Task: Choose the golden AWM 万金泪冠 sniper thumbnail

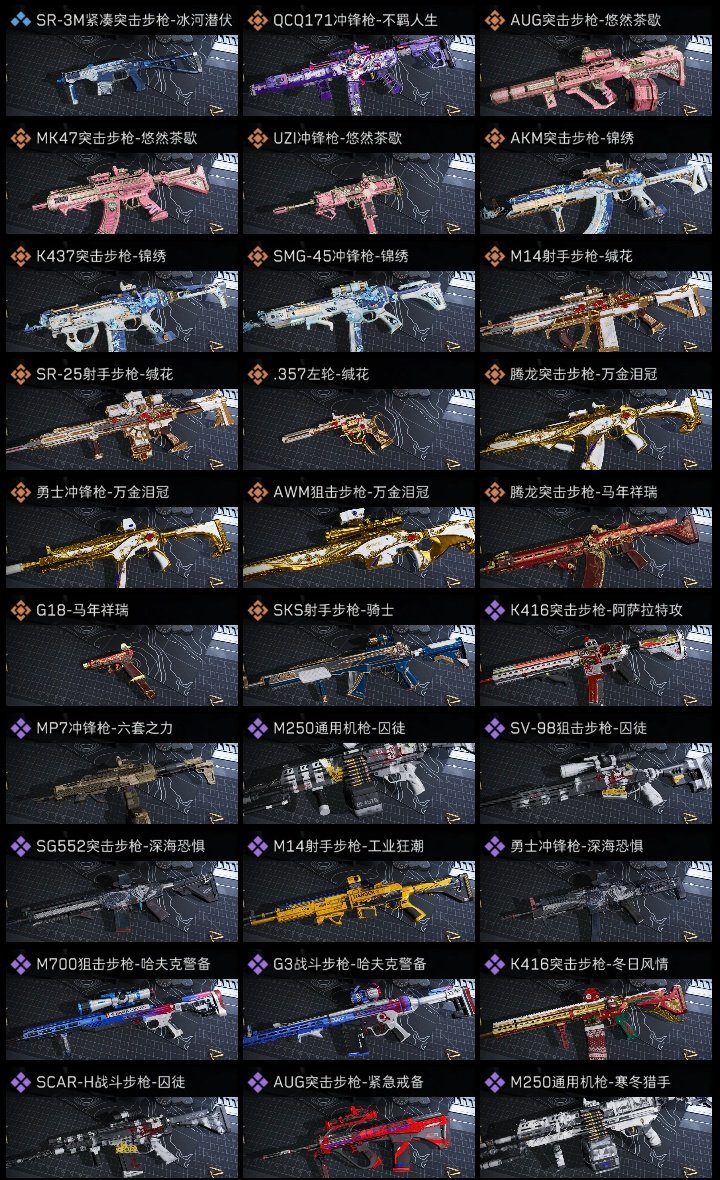Action: pyautogui.click(x=359, y=546)
